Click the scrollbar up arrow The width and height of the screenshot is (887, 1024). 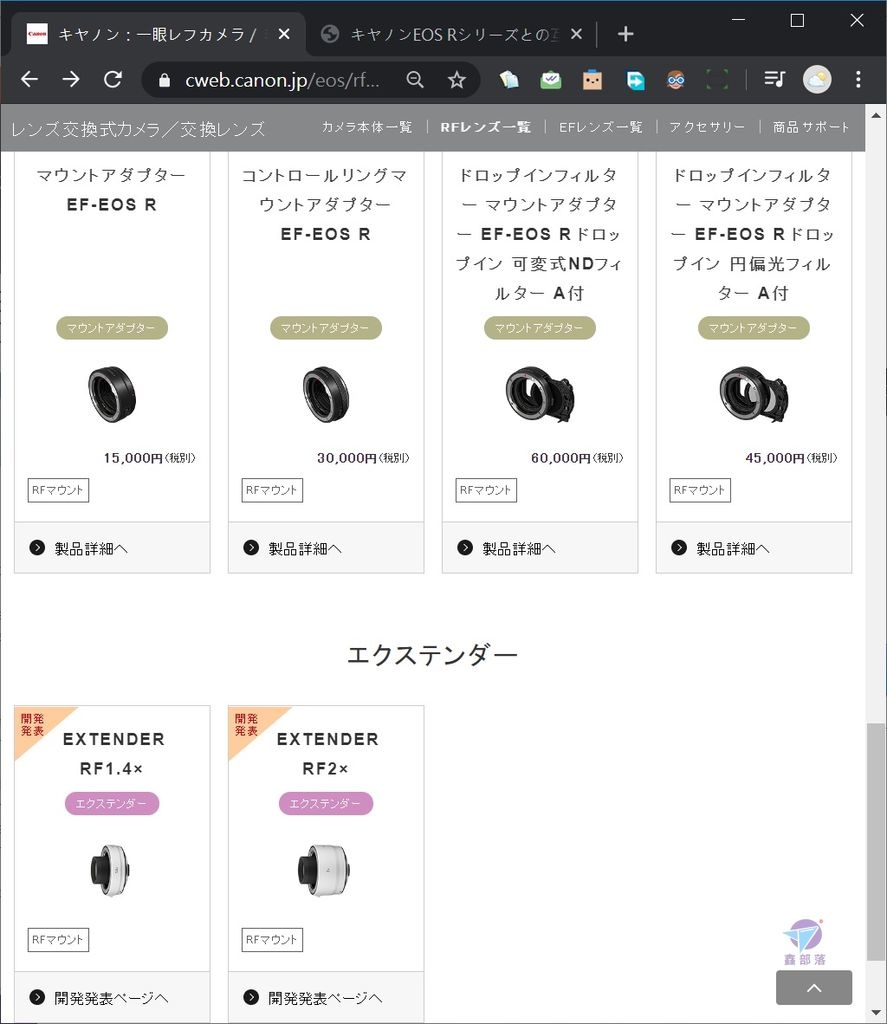876,115
